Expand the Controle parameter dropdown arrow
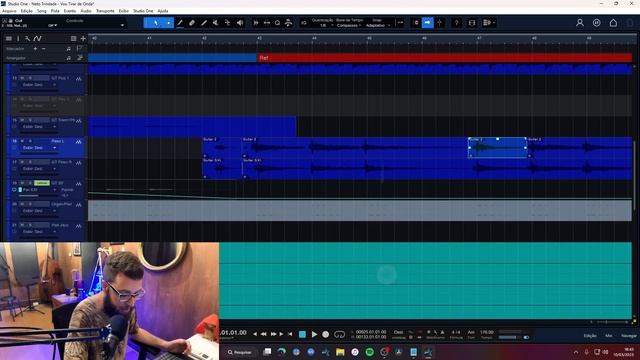Image resolution: width=640 pixels, height=360 pixels. (x=122, y=25)
